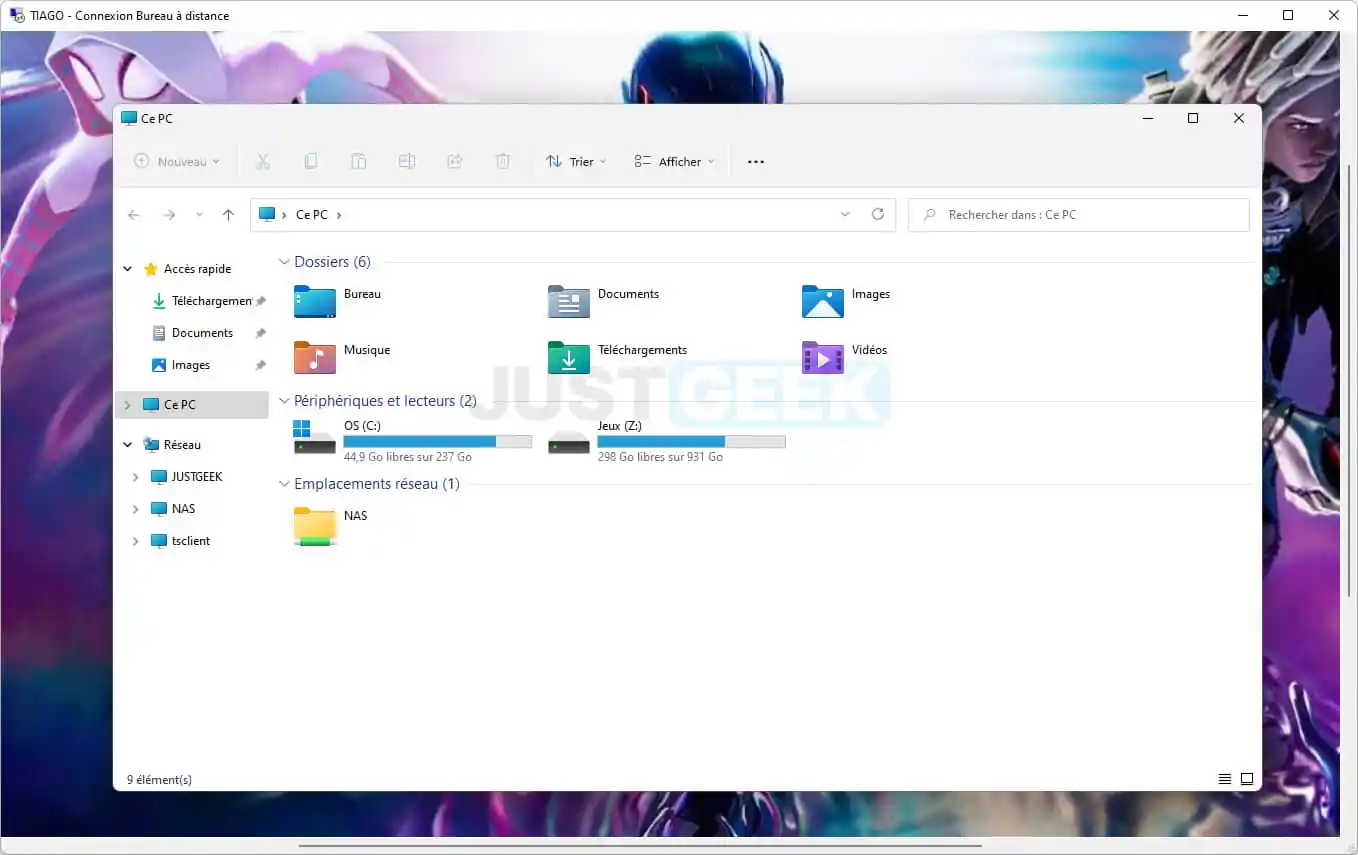Select the OS (C:) drive

(412, 440)
